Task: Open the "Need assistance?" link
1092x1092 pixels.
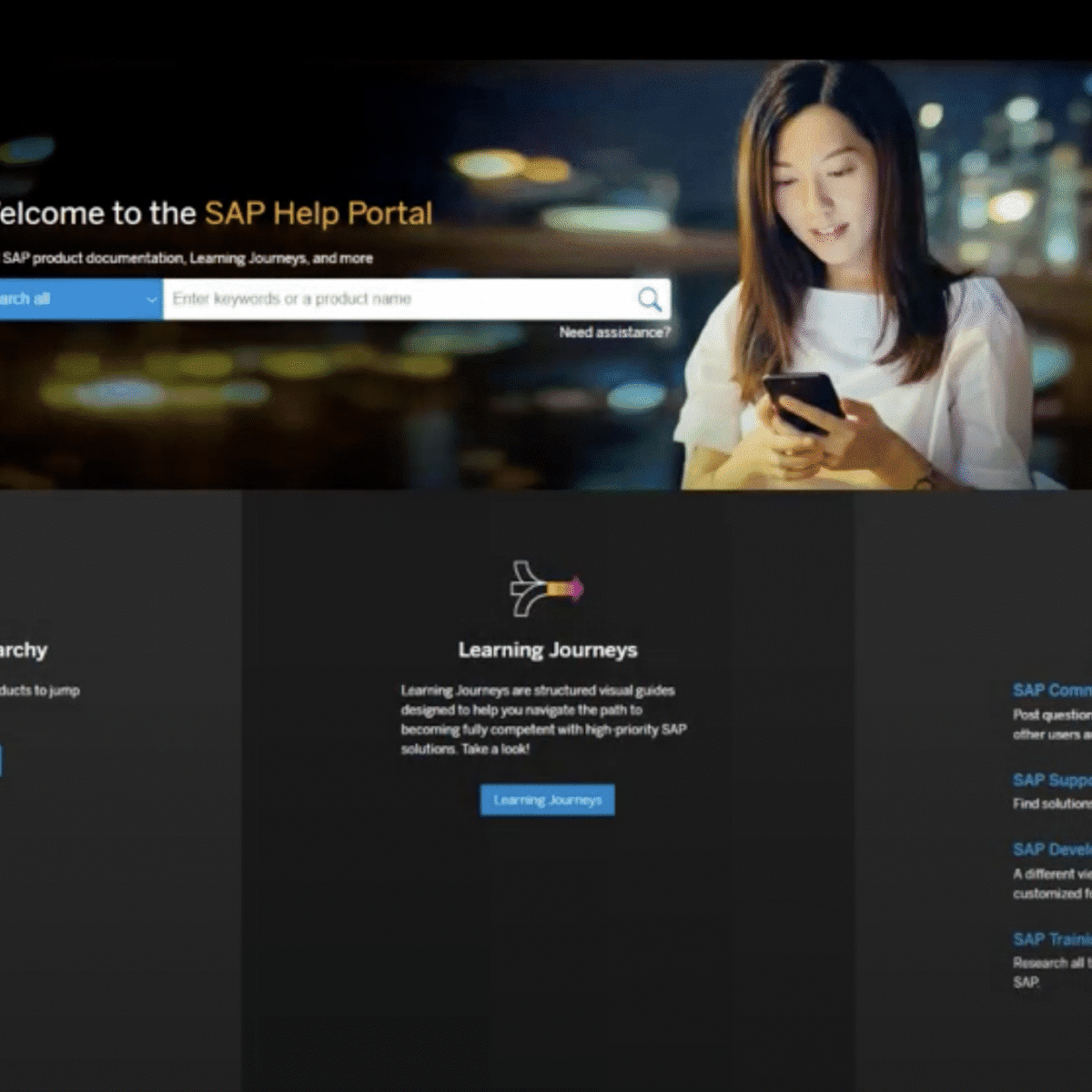Action: 614,333
